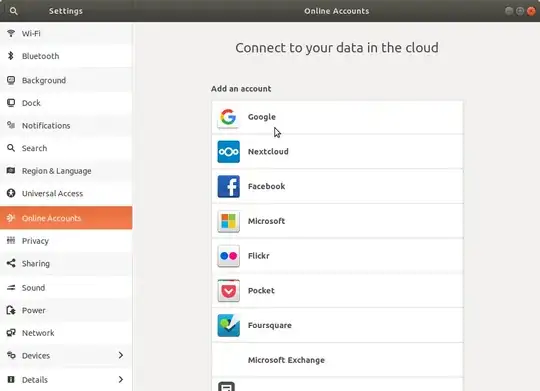Click the Sharing icon in sidebar

tap(11, 263)
